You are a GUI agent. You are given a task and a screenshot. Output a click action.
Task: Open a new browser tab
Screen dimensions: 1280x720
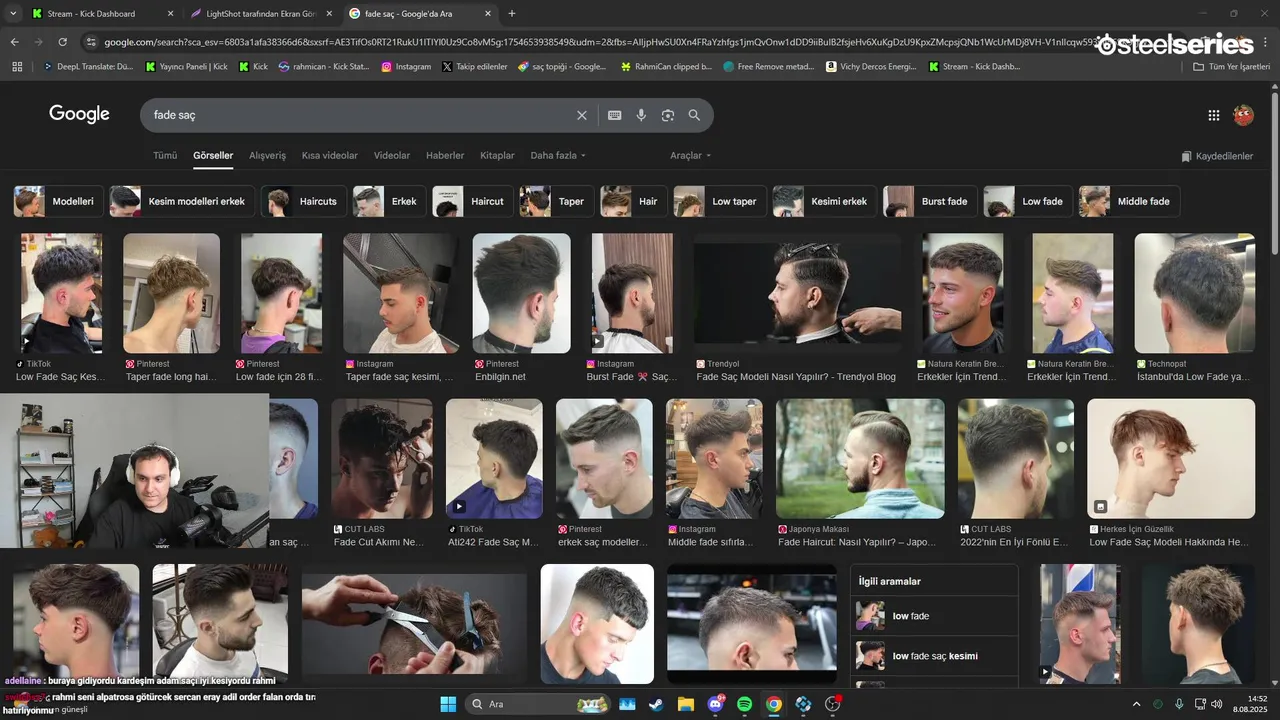coord(512,14)
